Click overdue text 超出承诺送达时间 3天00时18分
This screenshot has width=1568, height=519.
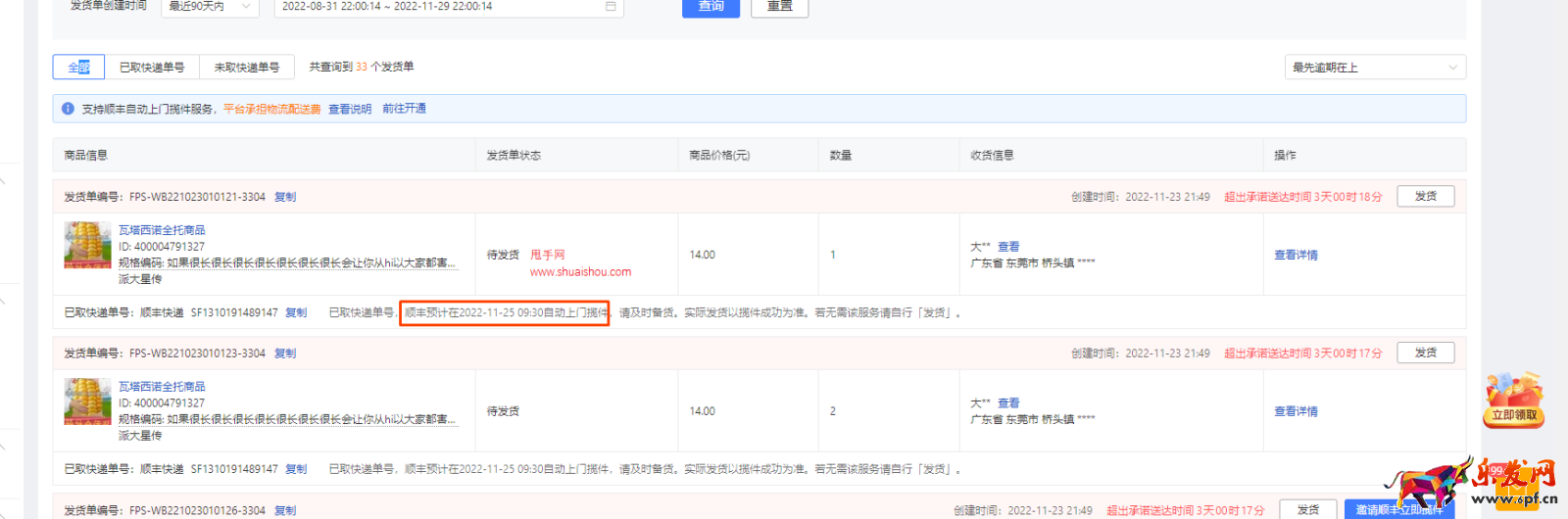pyautogui.click(x=1302, y=197)
